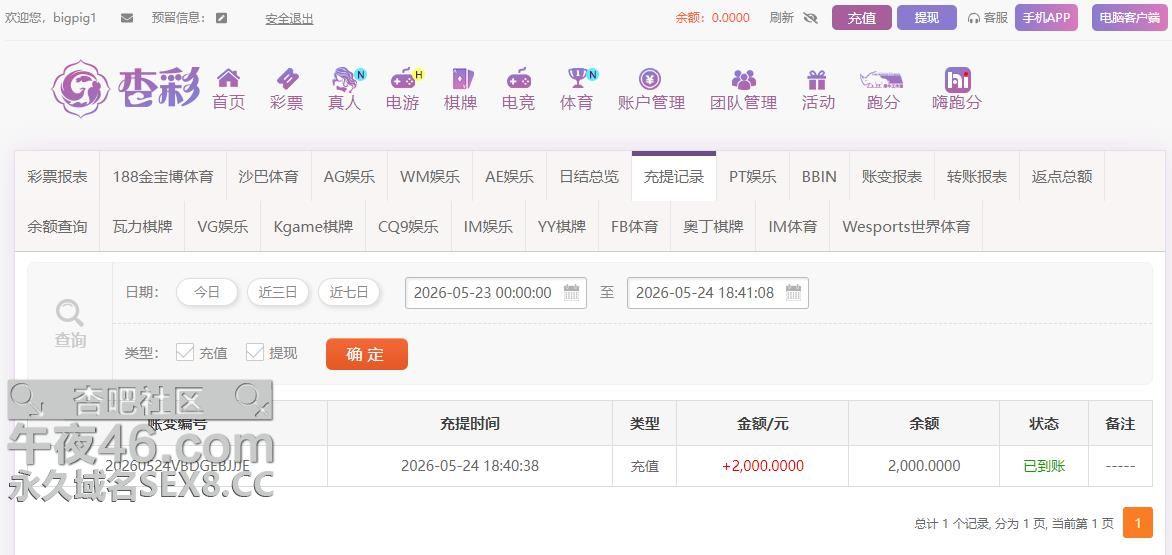
Task: Click the 杏彩 site logo
Action: click(x=126, y=88)
